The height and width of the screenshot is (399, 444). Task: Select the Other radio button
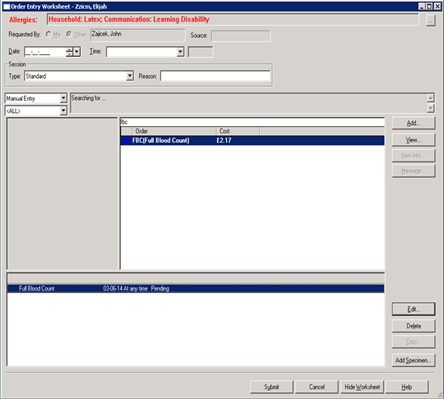point(69,34)
